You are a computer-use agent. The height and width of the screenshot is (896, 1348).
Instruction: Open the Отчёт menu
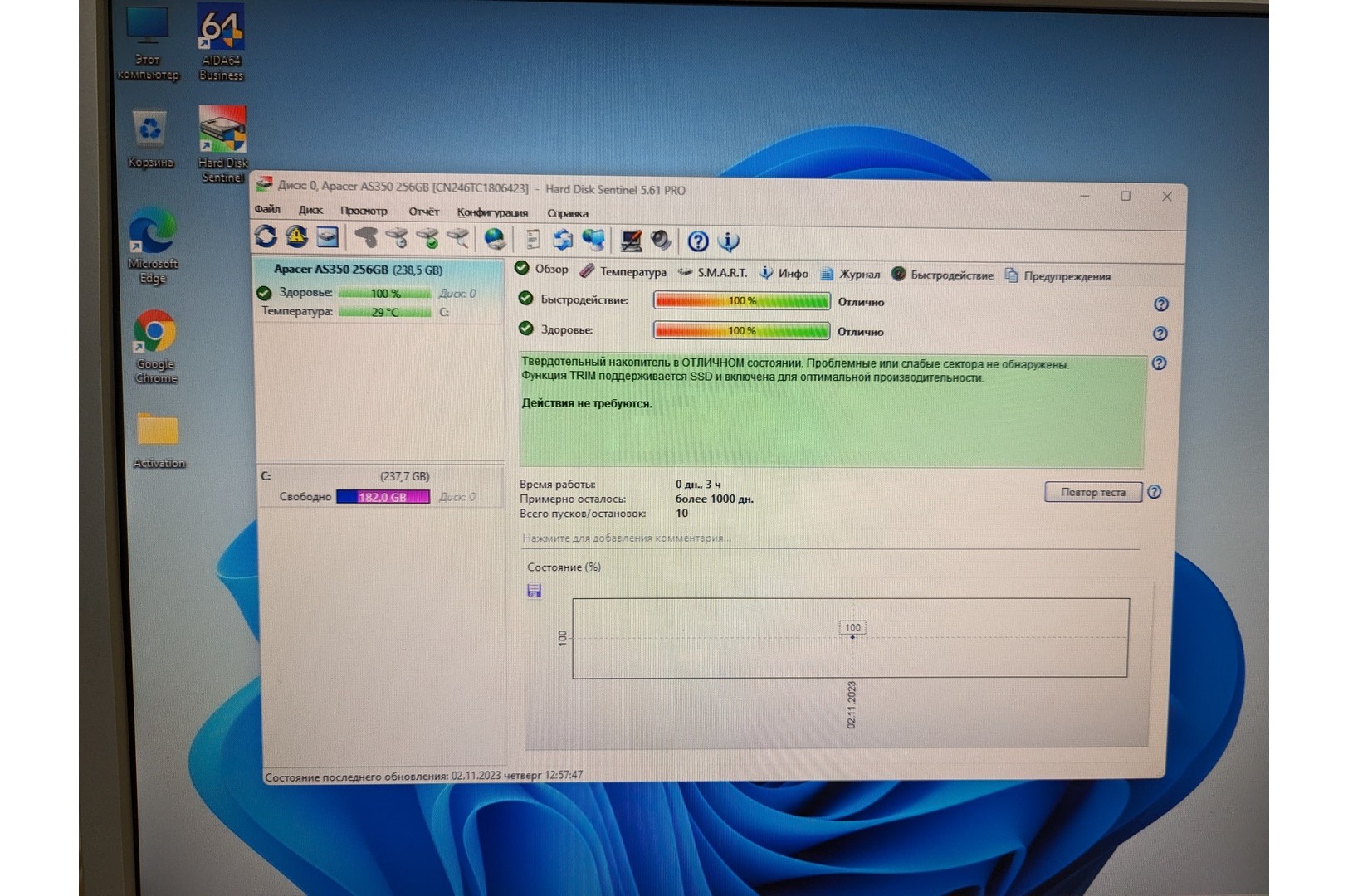(423, 212)
